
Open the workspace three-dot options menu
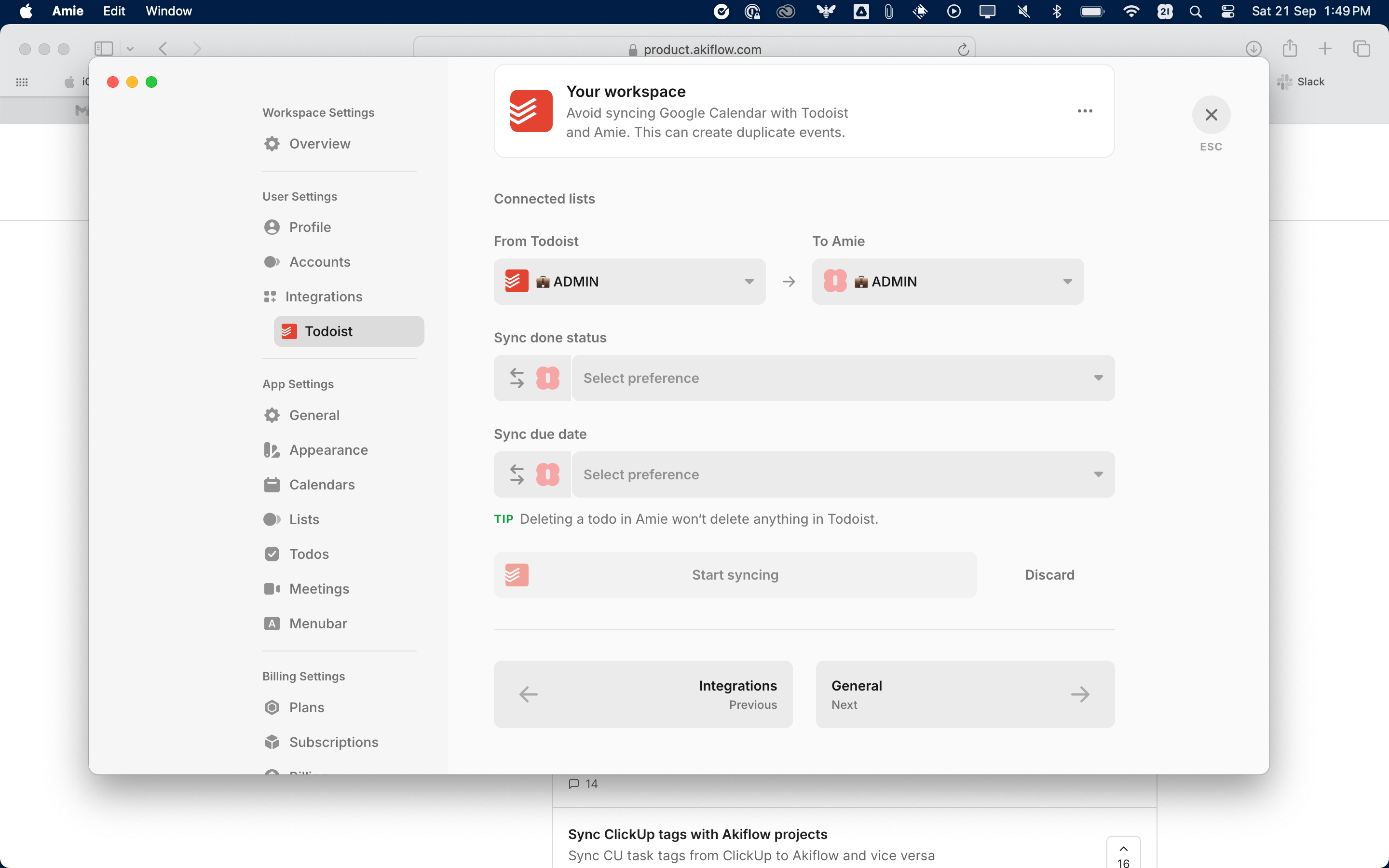tap(1085, 111)
